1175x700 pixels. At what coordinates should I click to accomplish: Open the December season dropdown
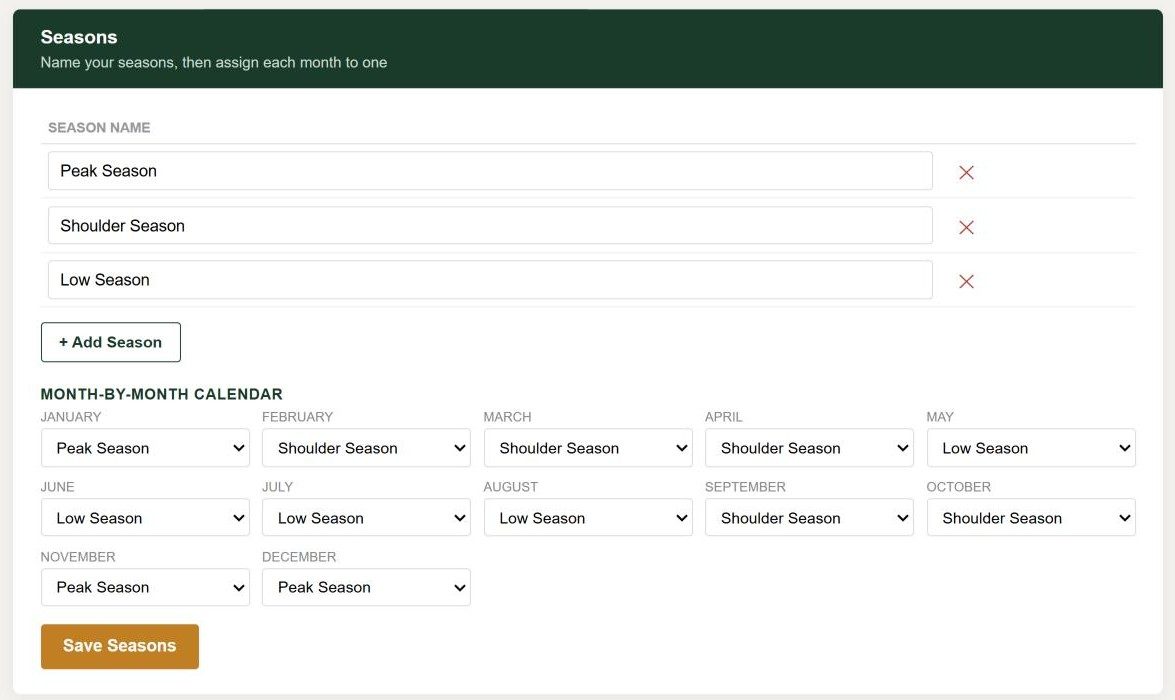point(366,587)
